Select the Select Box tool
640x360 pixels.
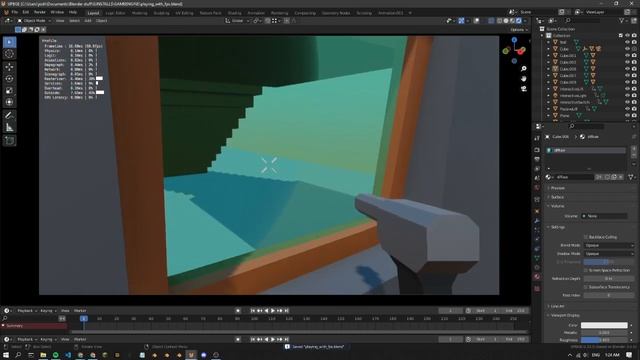[10, 42]
